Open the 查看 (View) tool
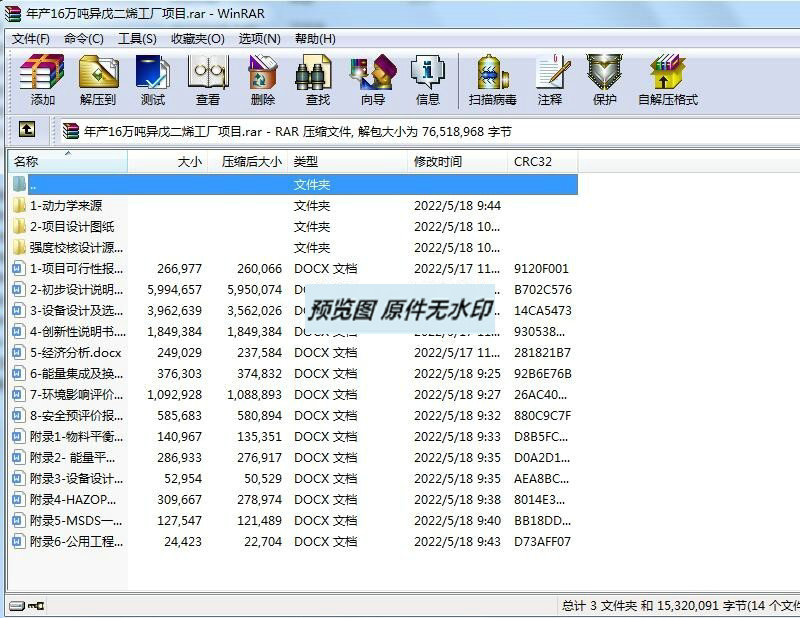This screenshot has width=800, height=618. (208, 80)
